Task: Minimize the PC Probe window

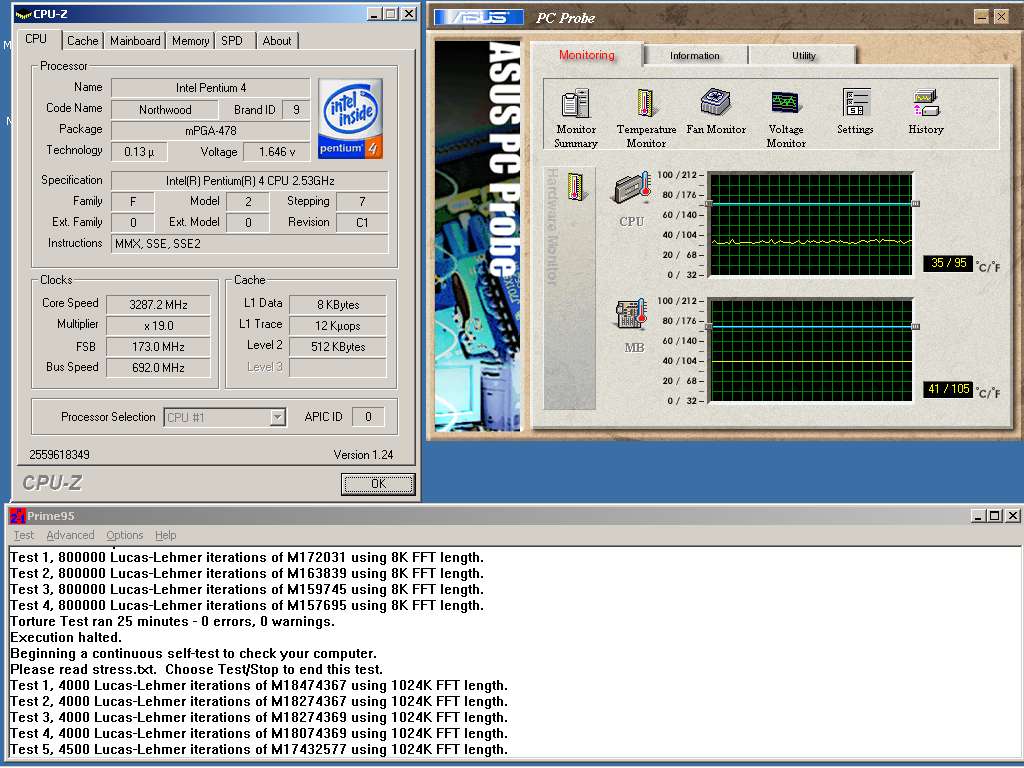Action: (x=981, y=17)
